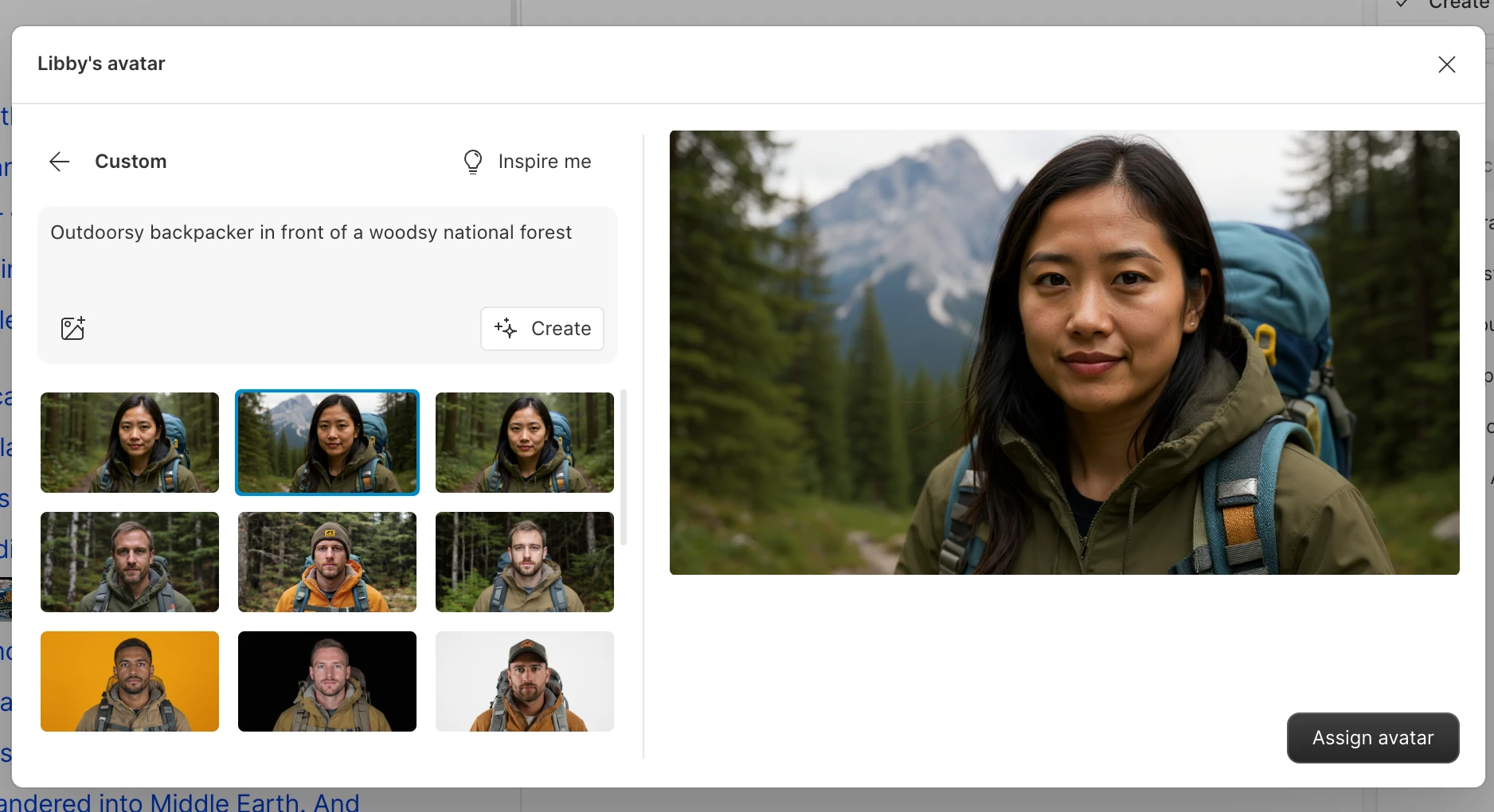The height and width of the screenshot is (812, 1494).
Task: Select the man with cap on white background
Action: [525, 681]
